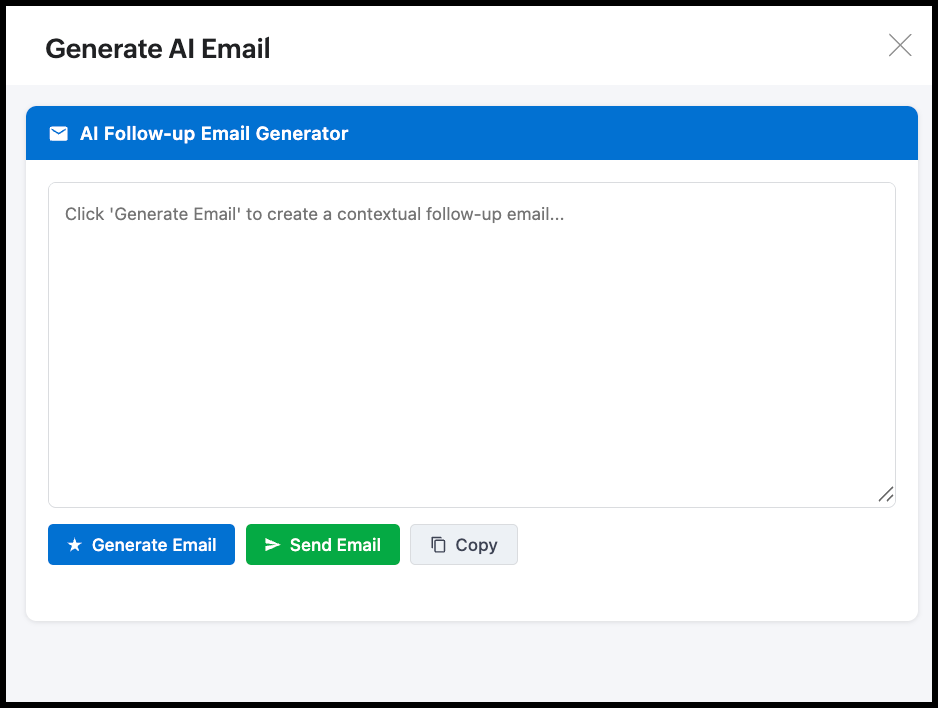Click the placeholder text in the email box

coord(314,214)
